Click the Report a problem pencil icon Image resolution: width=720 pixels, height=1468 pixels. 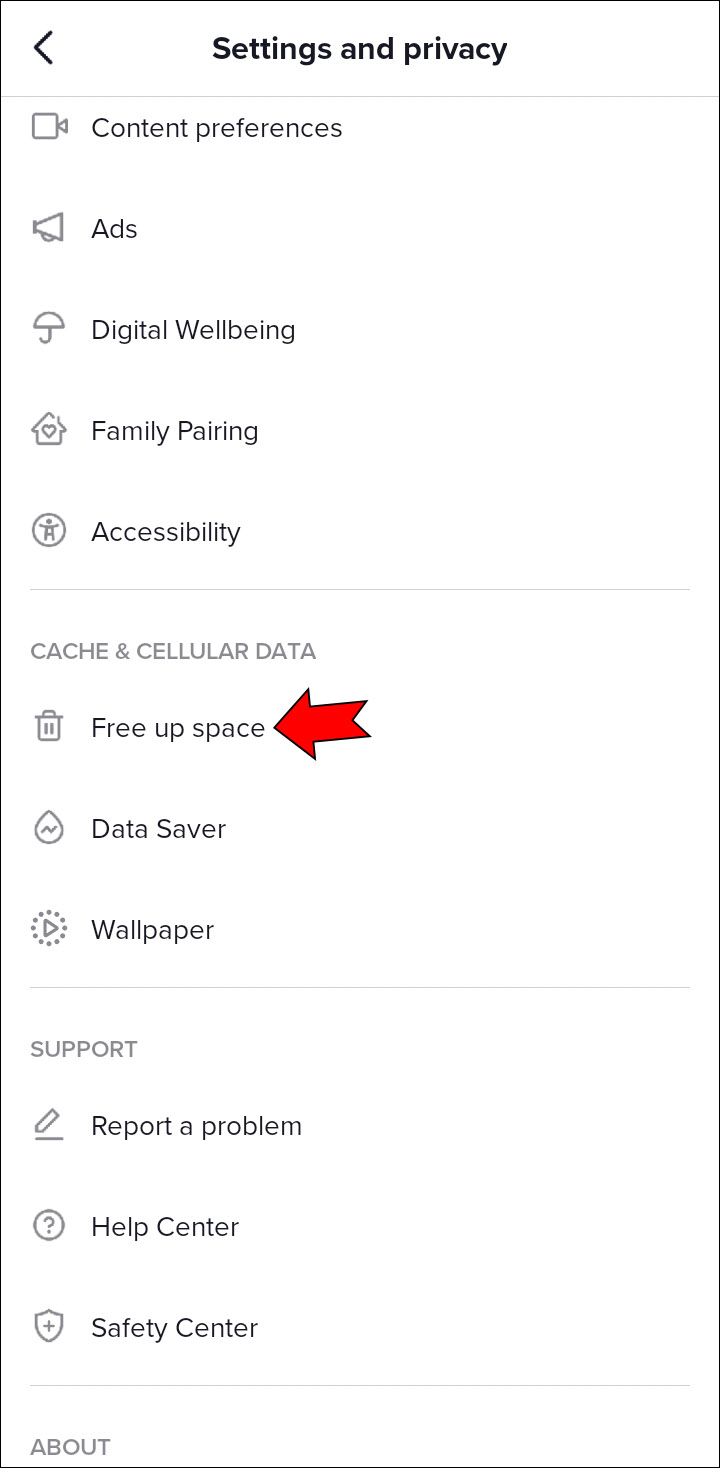click(x=49, y=1125)
